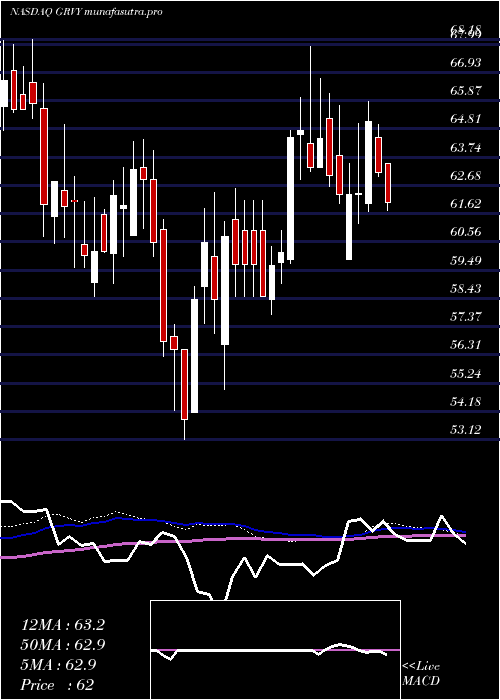Click the 59.49 price axis label
The height and width of the screenshot is (700, 500).
[x=466, y=260]
